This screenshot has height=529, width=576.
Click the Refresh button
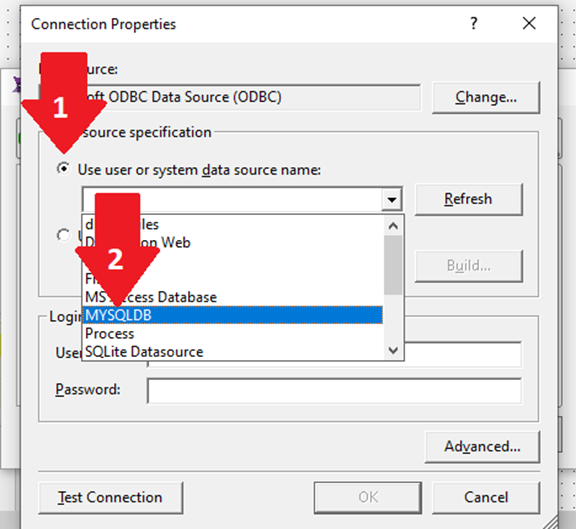[468, 199]
